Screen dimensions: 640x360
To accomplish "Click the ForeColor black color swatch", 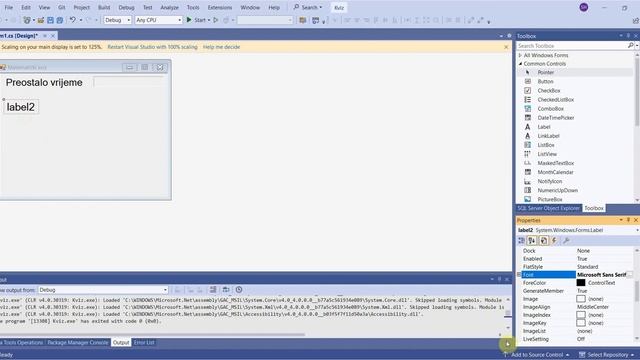I will click(581, 282).
